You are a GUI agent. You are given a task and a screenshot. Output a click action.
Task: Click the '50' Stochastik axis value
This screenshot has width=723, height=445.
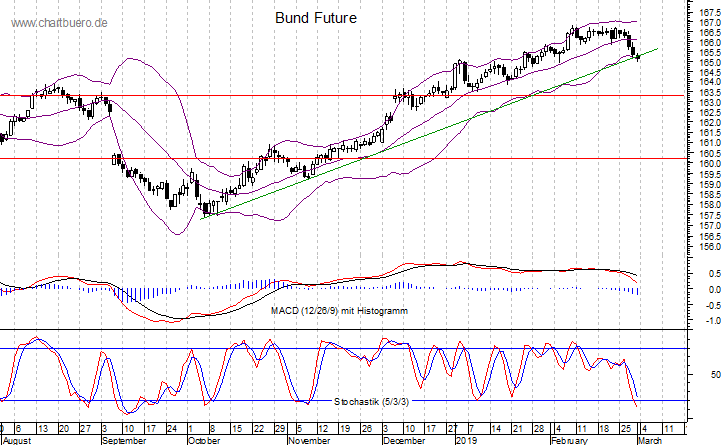tap(716, 374)
